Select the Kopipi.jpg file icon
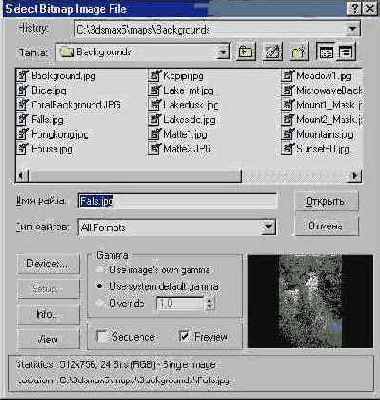 coord(154,76)
